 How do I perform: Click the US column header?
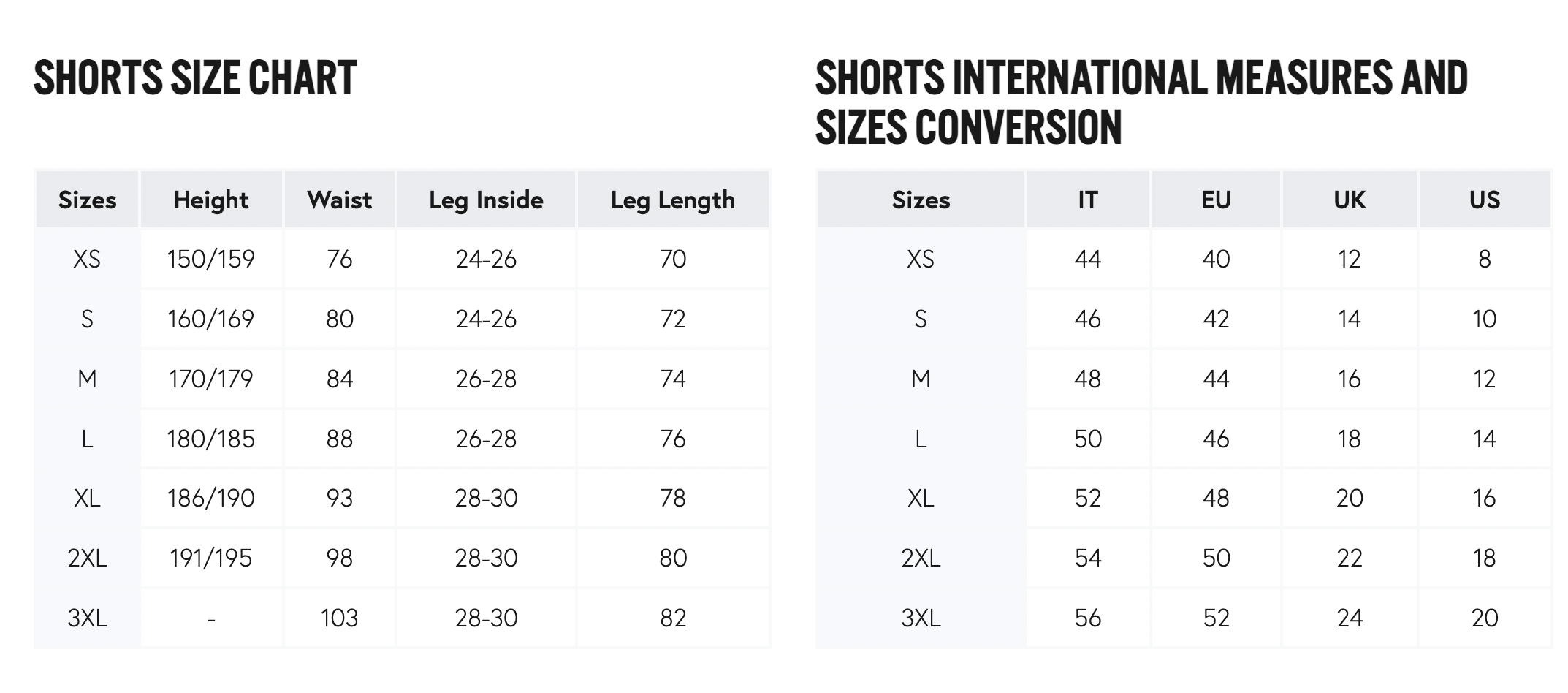(x=1485, y=200)
